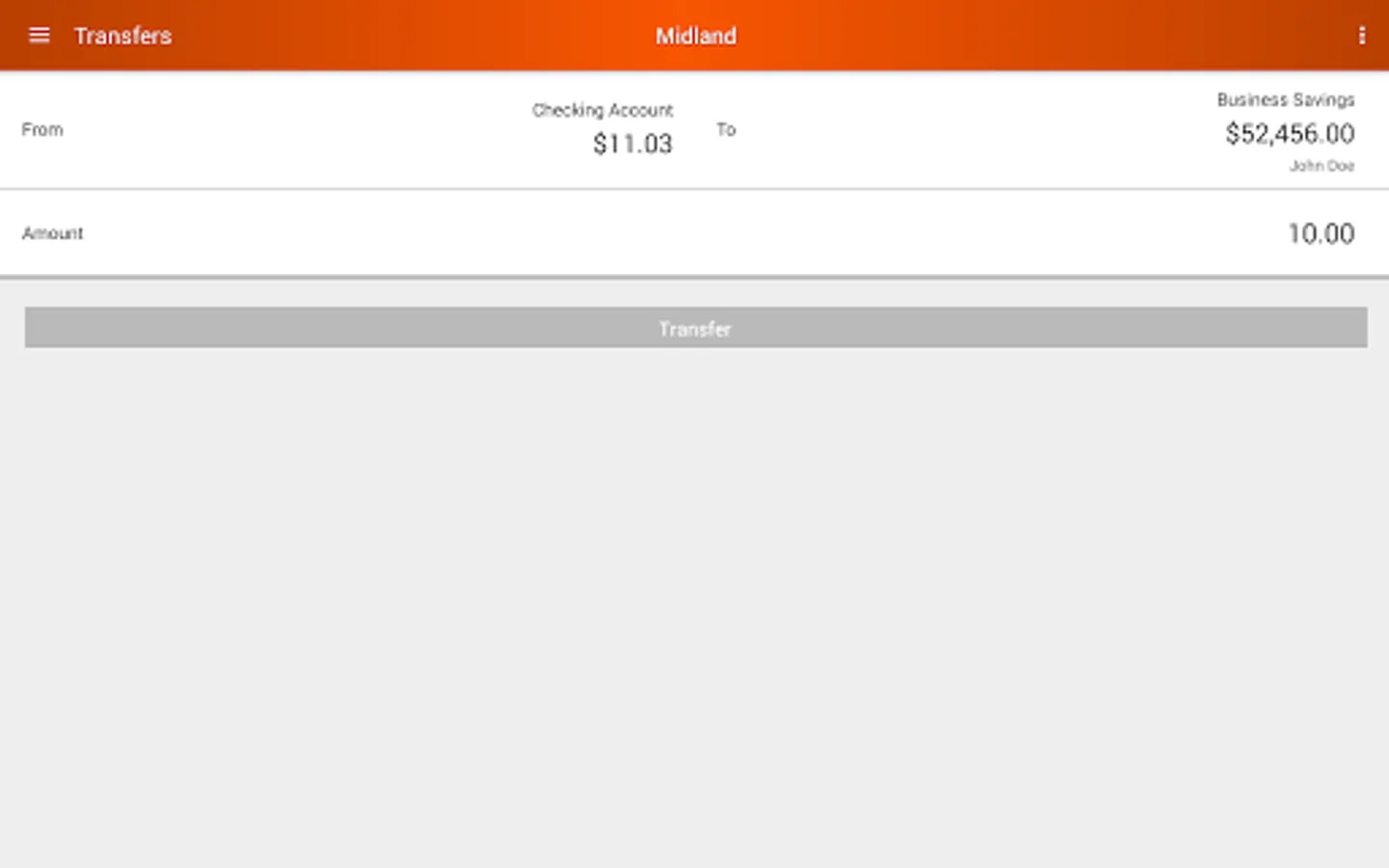Tap the Transfers screen title
1389x868 pixels.
pyautogui.click(x=123, y=36)
